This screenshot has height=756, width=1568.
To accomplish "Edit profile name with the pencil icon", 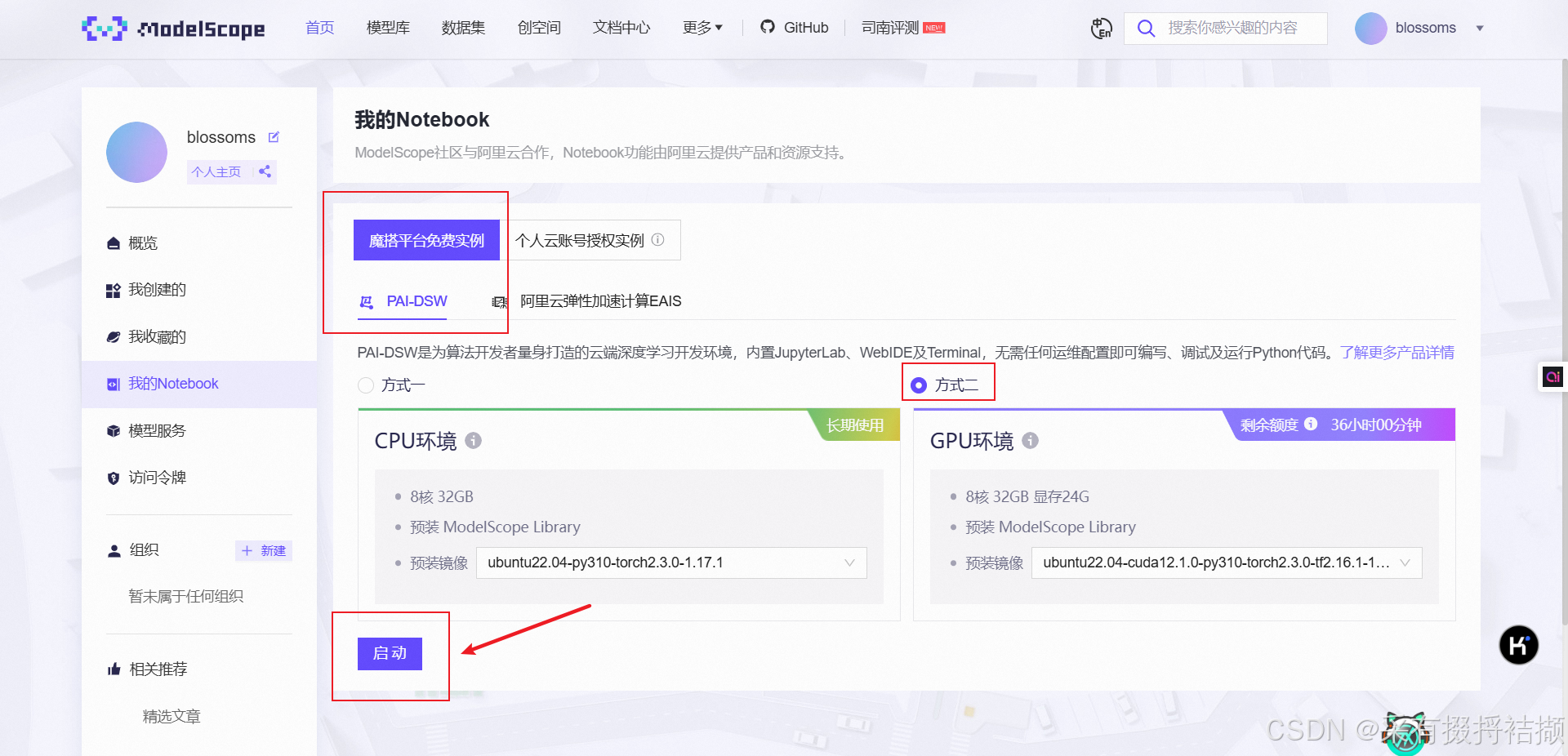I will [x=274, y=137].
